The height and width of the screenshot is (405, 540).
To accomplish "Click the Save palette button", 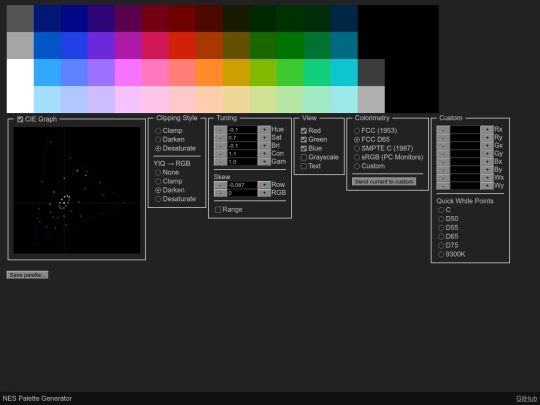I will point(27,275).
